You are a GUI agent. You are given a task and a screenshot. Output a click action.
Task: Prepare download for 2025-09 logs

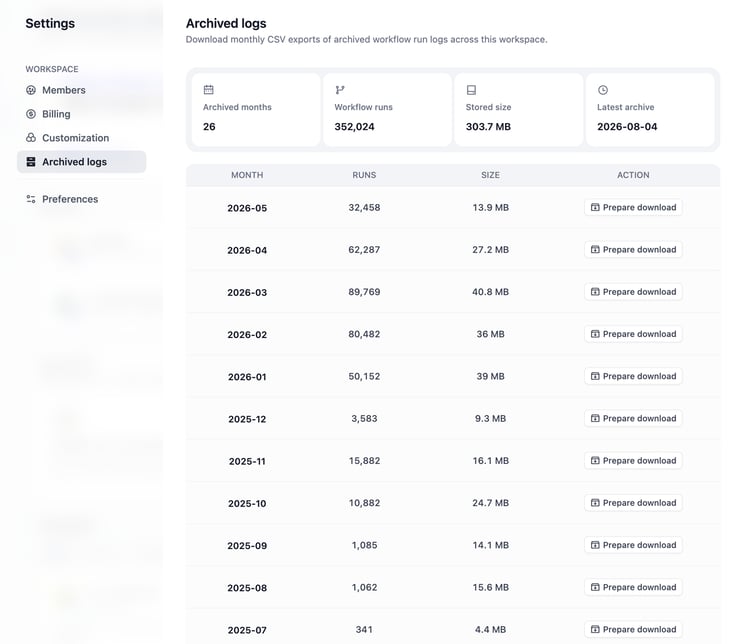click(x=633, y=545)
